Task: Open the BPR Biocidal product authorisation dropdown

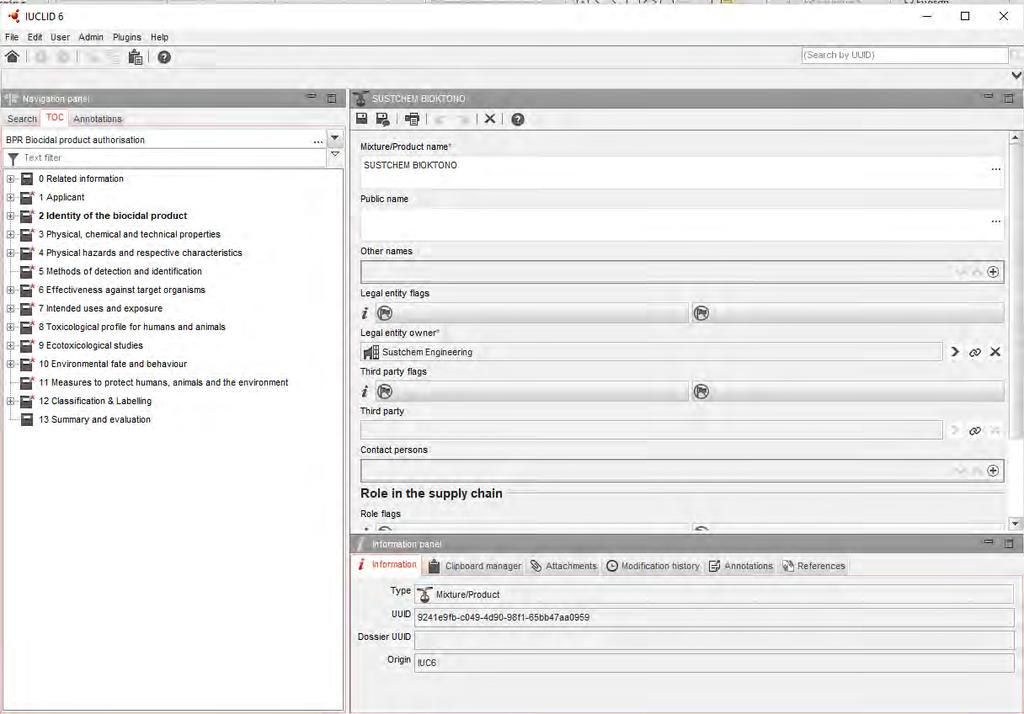Action: (x=335, y=138)
